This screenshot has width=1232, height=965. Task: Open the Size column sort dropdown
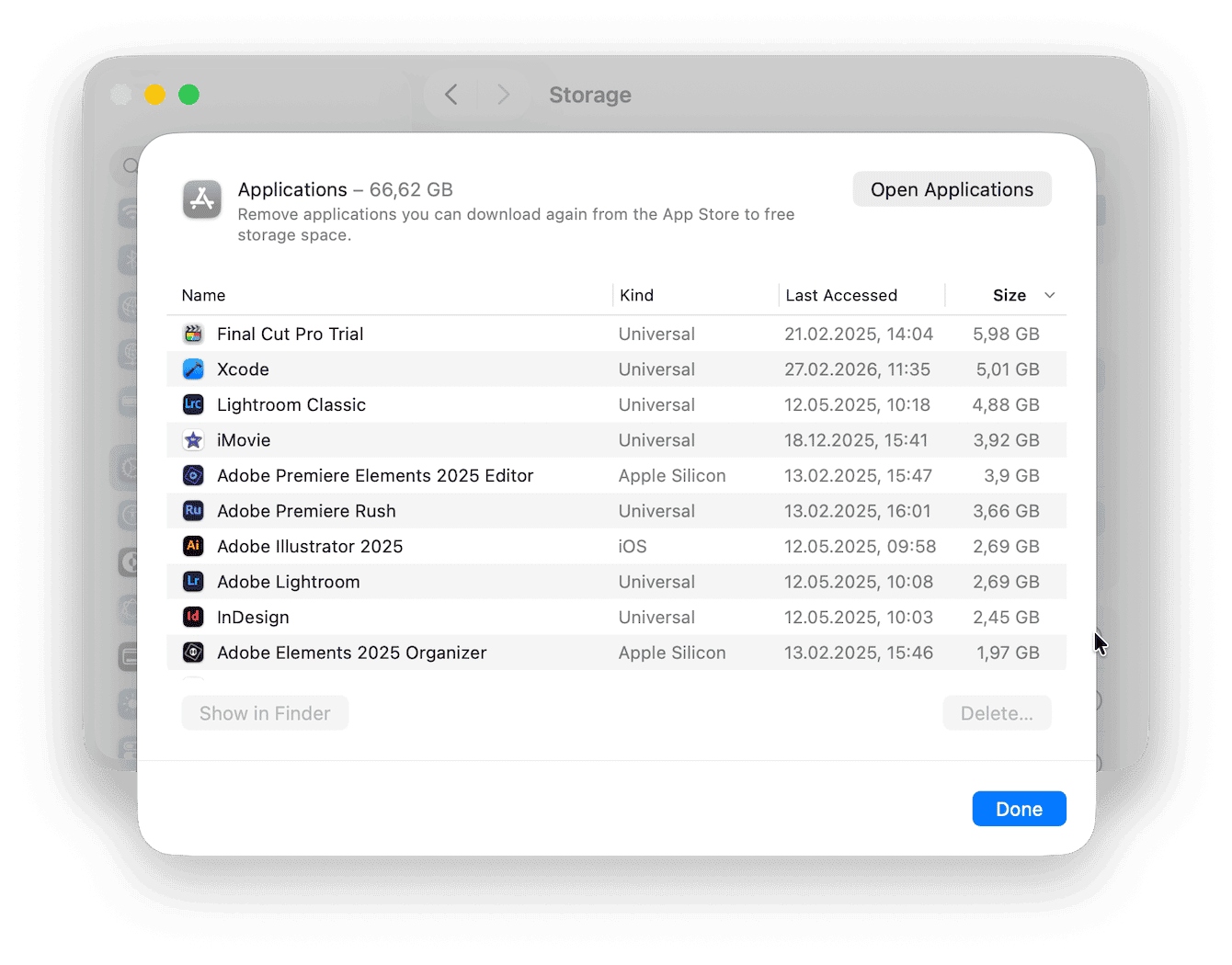pos(1050,295)
